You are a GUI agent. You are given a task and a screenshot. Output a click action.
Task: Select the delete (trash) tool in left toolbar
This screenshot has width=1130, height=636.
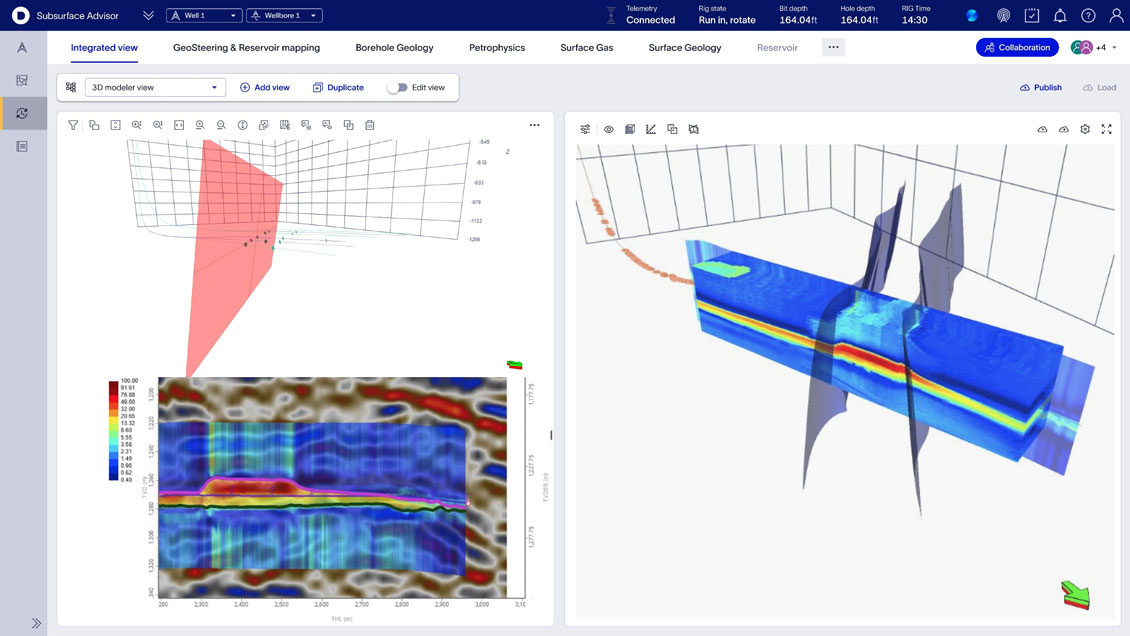point(370,125)
